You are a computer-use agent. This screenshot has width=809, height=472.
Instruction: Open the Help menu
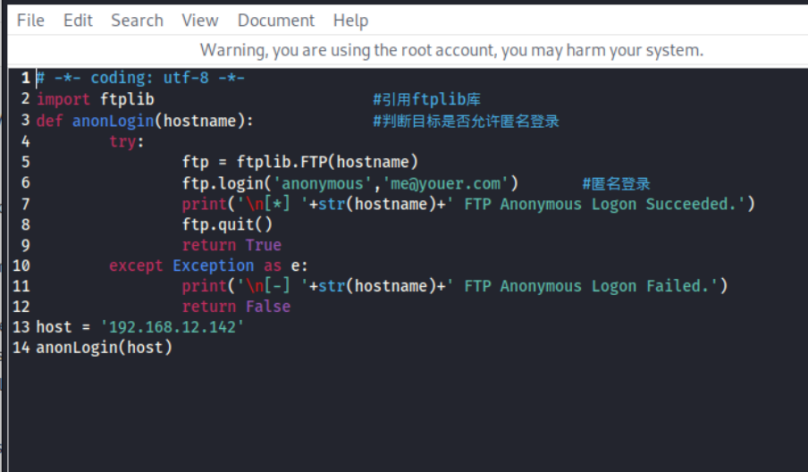[350, 20]
